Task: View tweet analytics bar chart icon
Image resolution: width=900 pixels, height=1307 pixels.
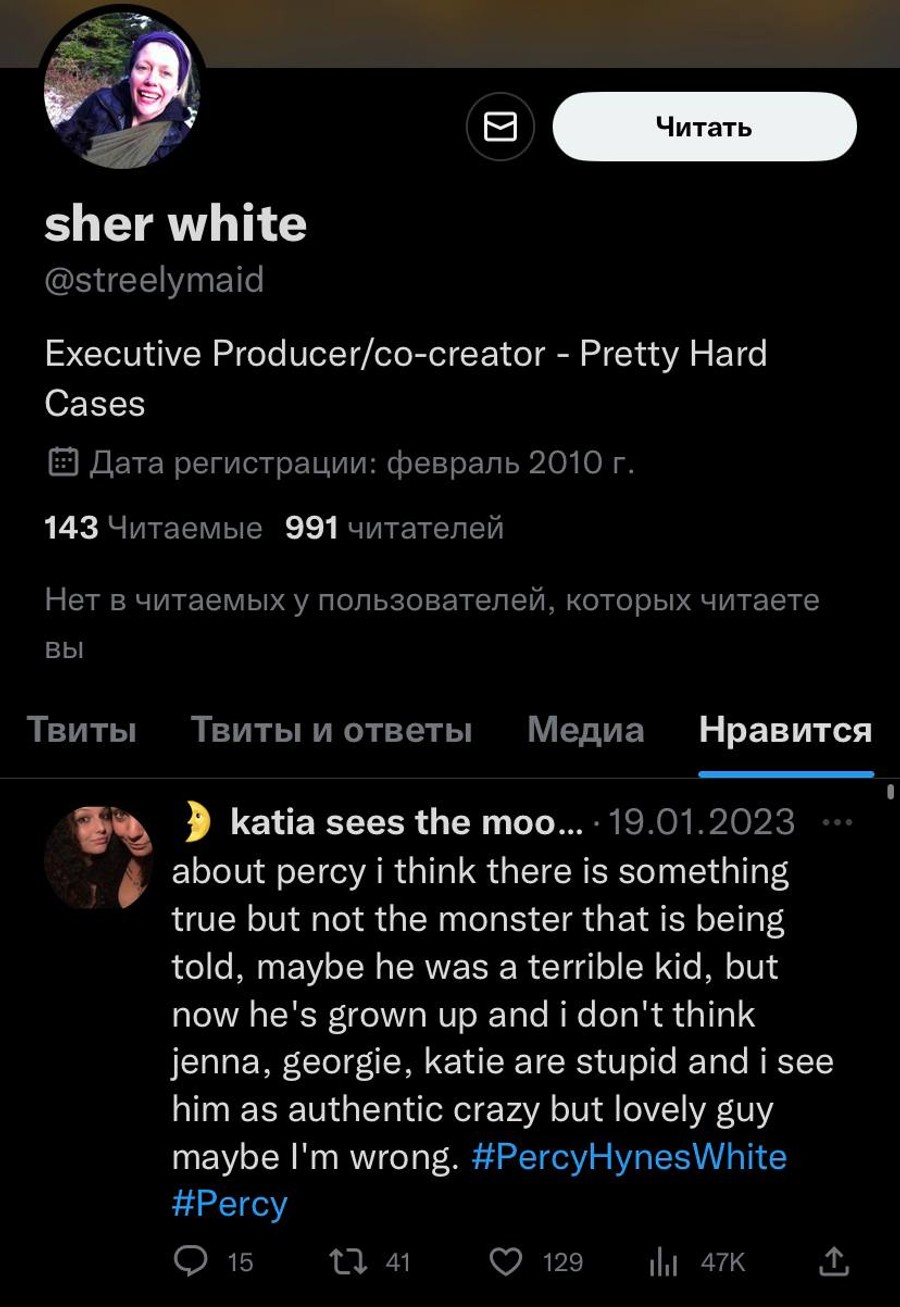Action: 665,1262
